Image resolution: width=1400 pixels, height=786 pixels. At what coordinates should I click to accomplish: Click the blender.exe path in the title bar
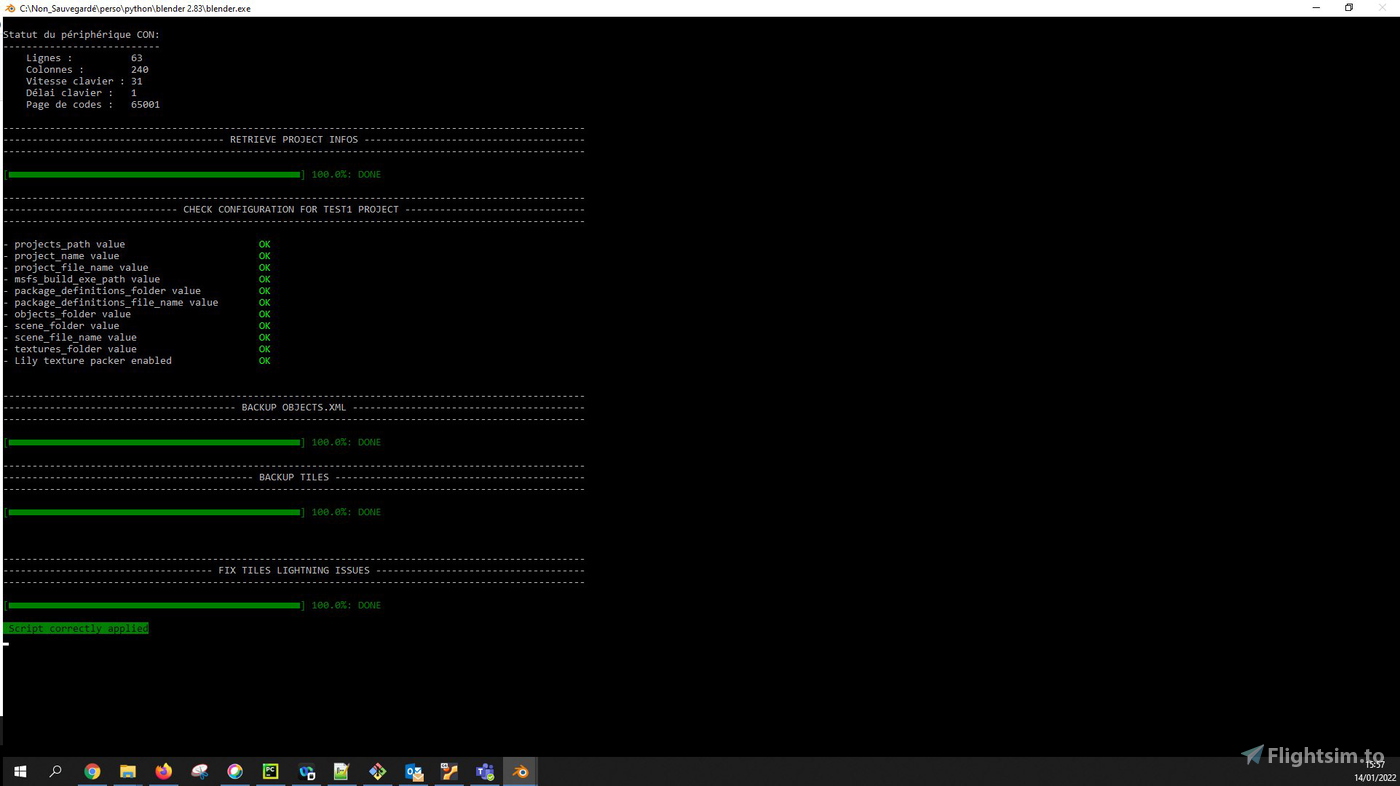tap(135, 8)
